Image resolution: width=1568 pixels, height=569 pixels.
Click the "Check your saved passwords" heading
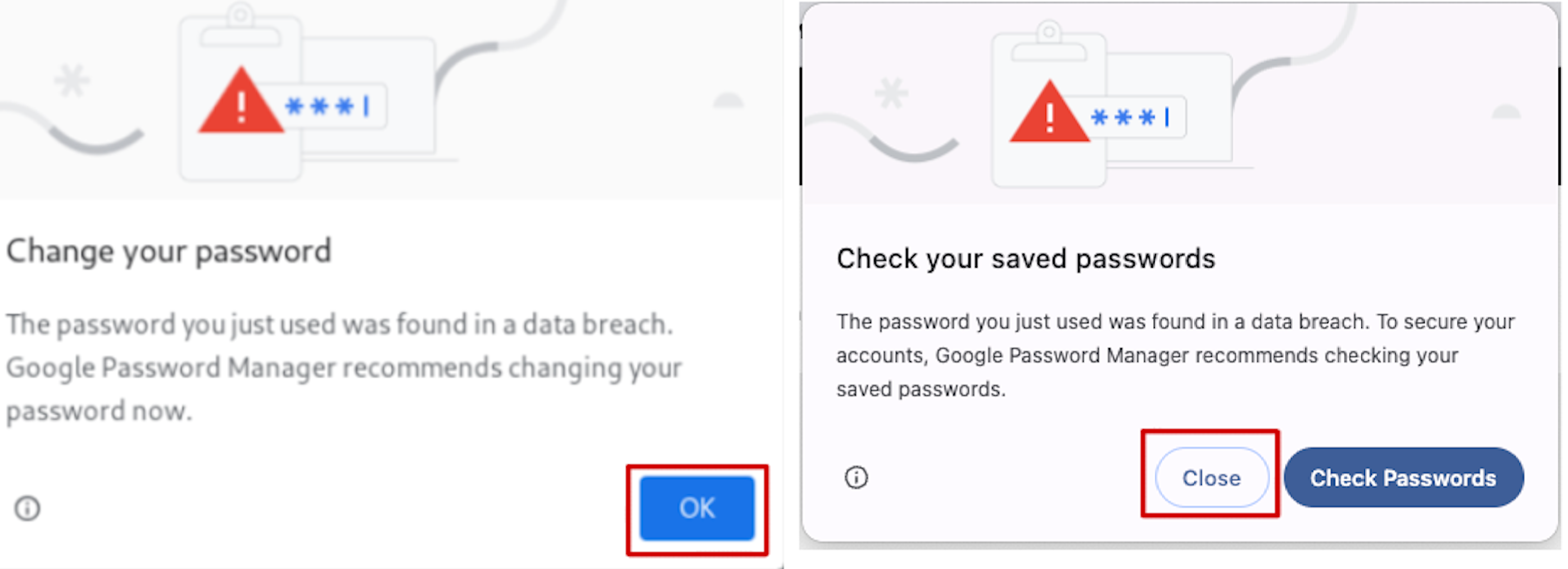(x=1026, y=259)
